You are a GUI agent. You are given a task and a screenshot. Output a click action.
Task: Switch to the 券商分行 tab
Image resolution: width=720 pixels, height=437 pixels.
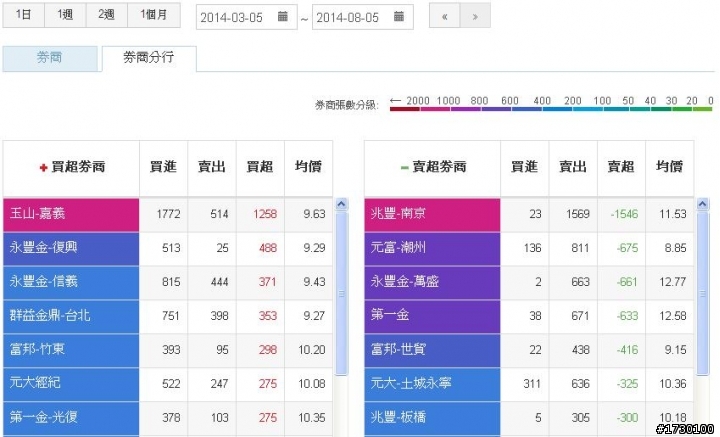point(149,58)
